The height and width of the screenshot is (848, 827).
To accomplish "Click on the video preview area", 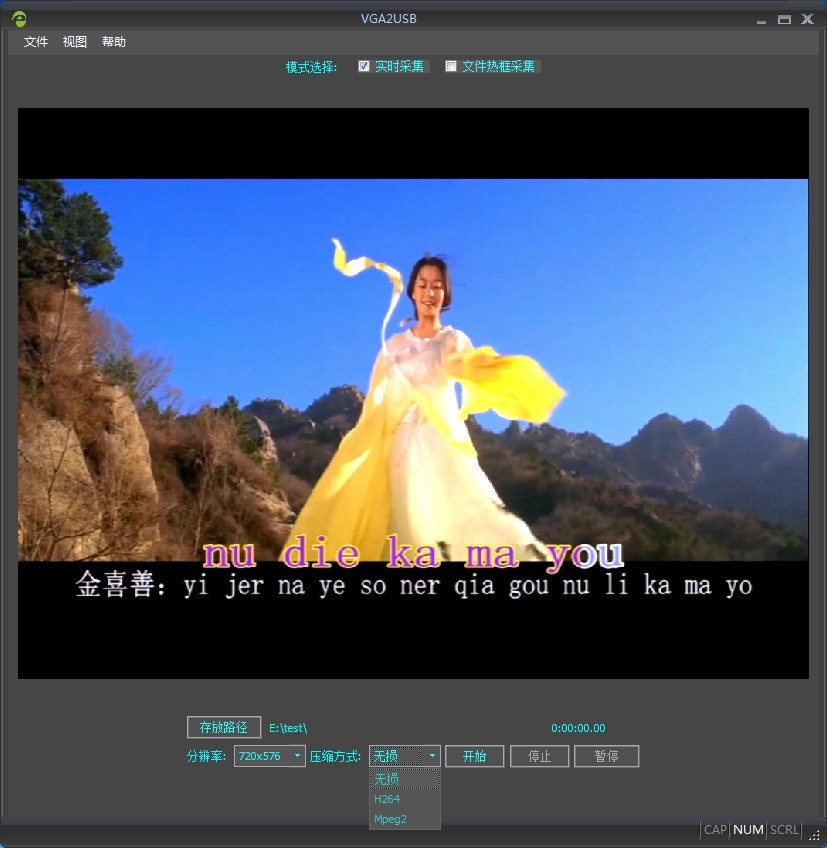I will [413, 393].
